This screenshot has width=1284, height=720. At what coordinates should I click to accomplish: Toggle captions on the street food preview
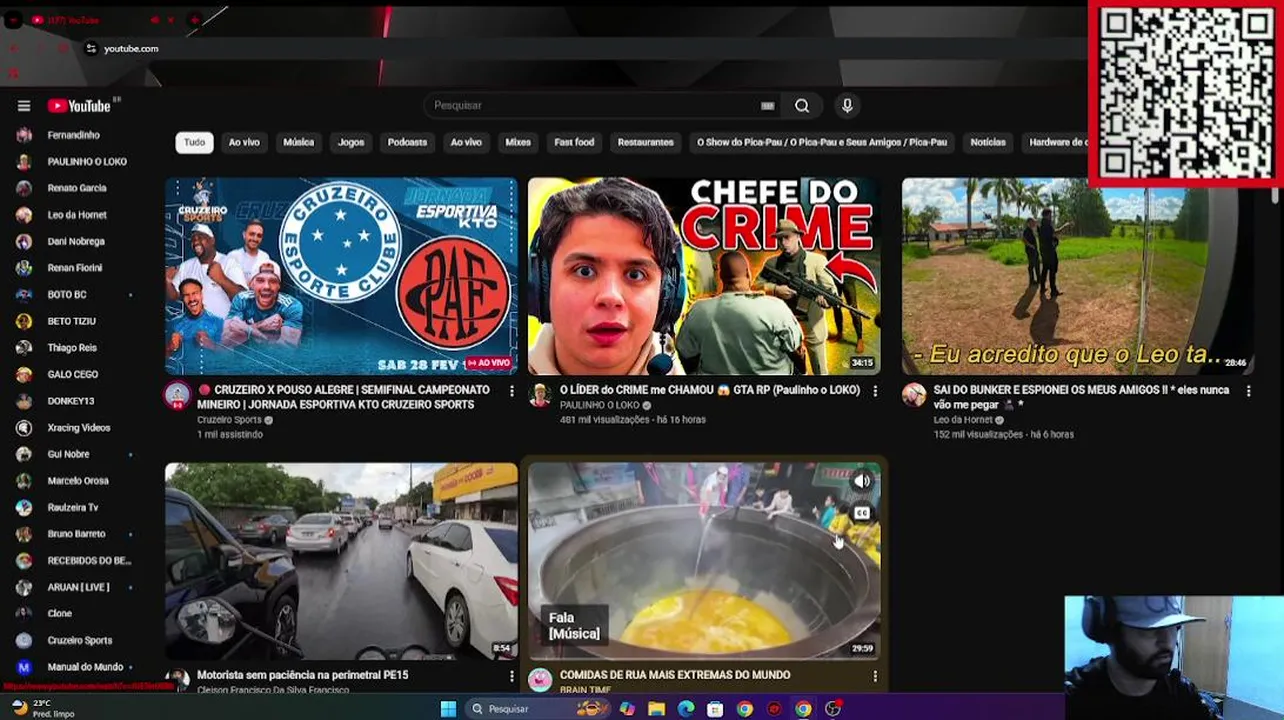pyautogui.click(x=862, y=513)
